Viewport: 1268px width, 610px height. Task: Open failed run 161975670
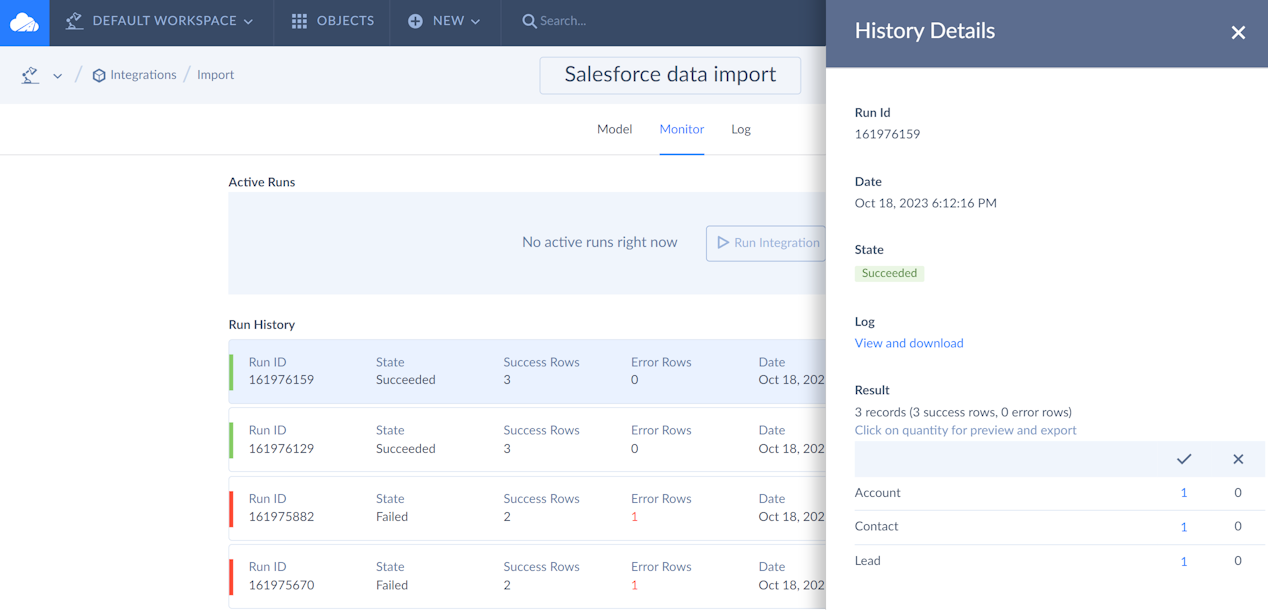(x=527, y=575)
